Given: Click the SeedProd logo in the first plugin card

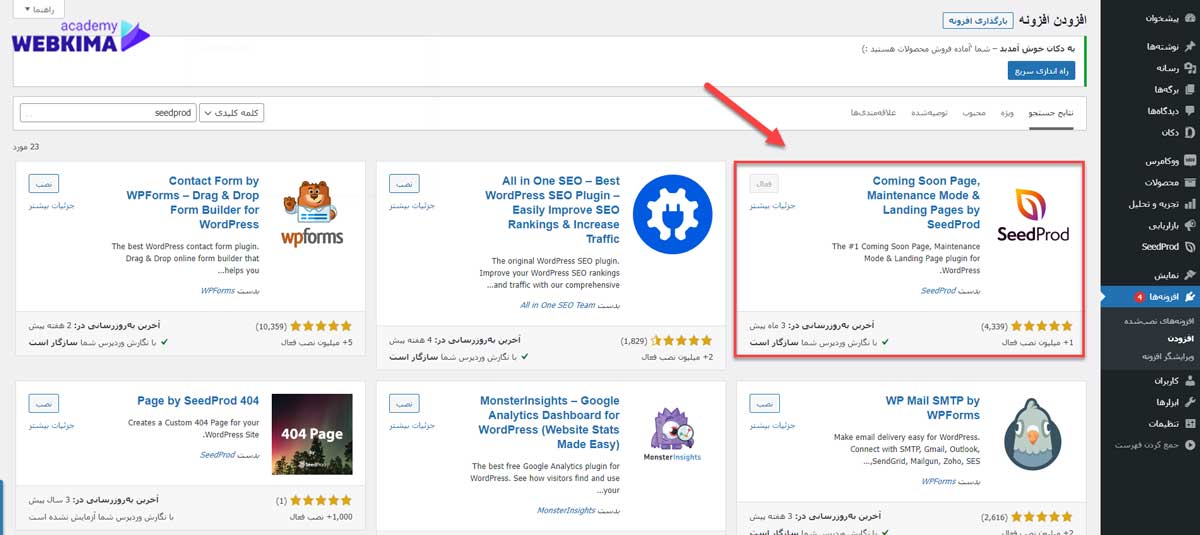Looking at the screenshot, I should [1033, 216].
